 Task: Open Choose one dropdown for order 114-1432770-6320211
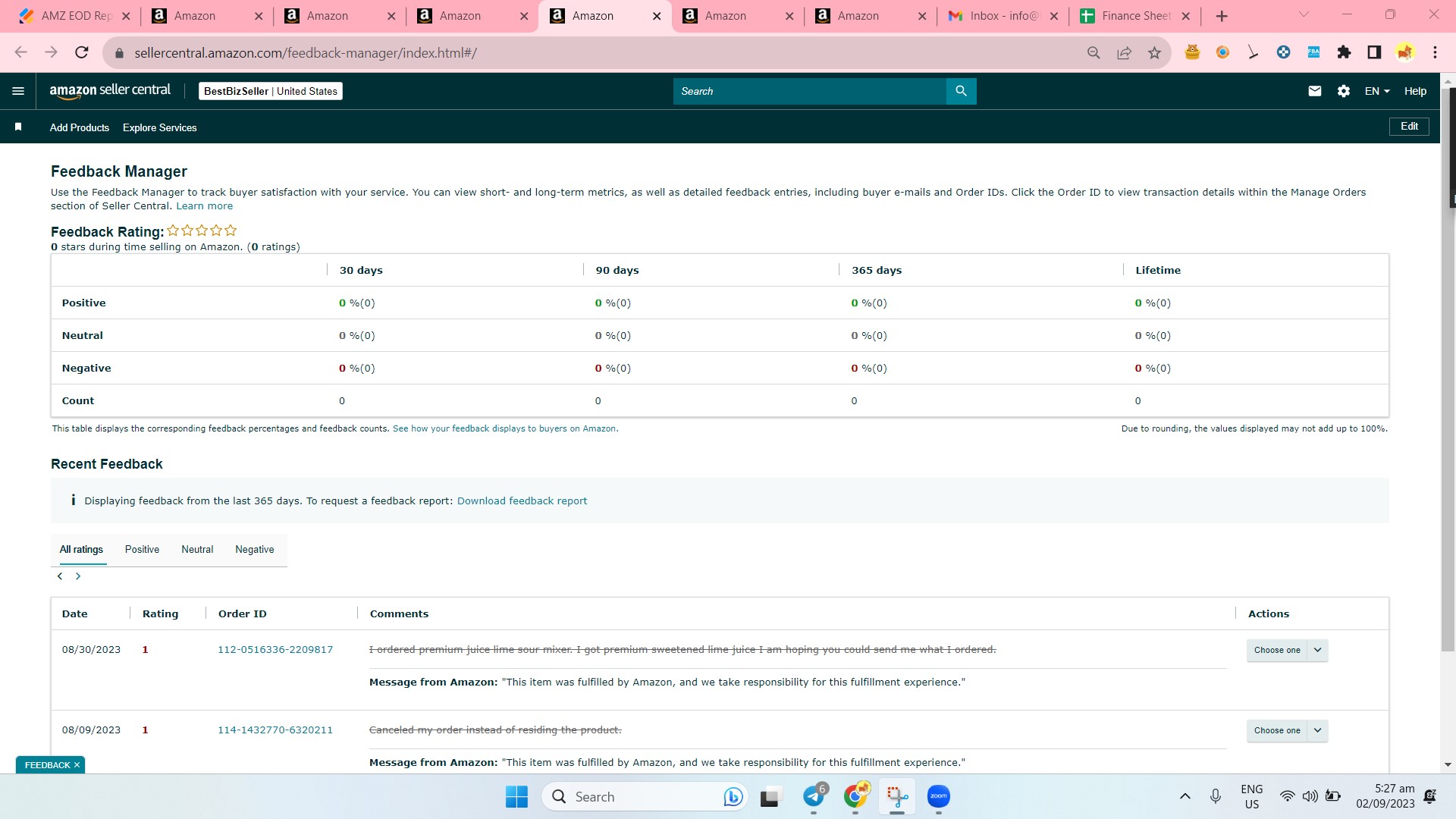pyautogui.click(x=1287, y=730)
